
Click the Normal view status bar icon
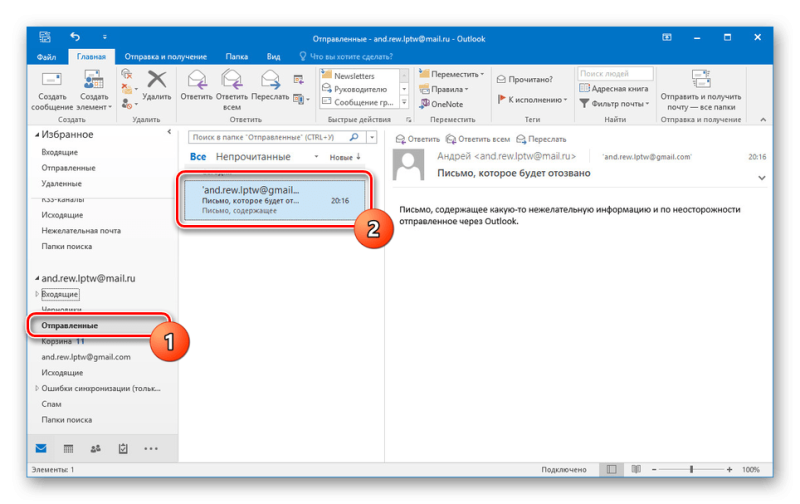coord(611,469)
